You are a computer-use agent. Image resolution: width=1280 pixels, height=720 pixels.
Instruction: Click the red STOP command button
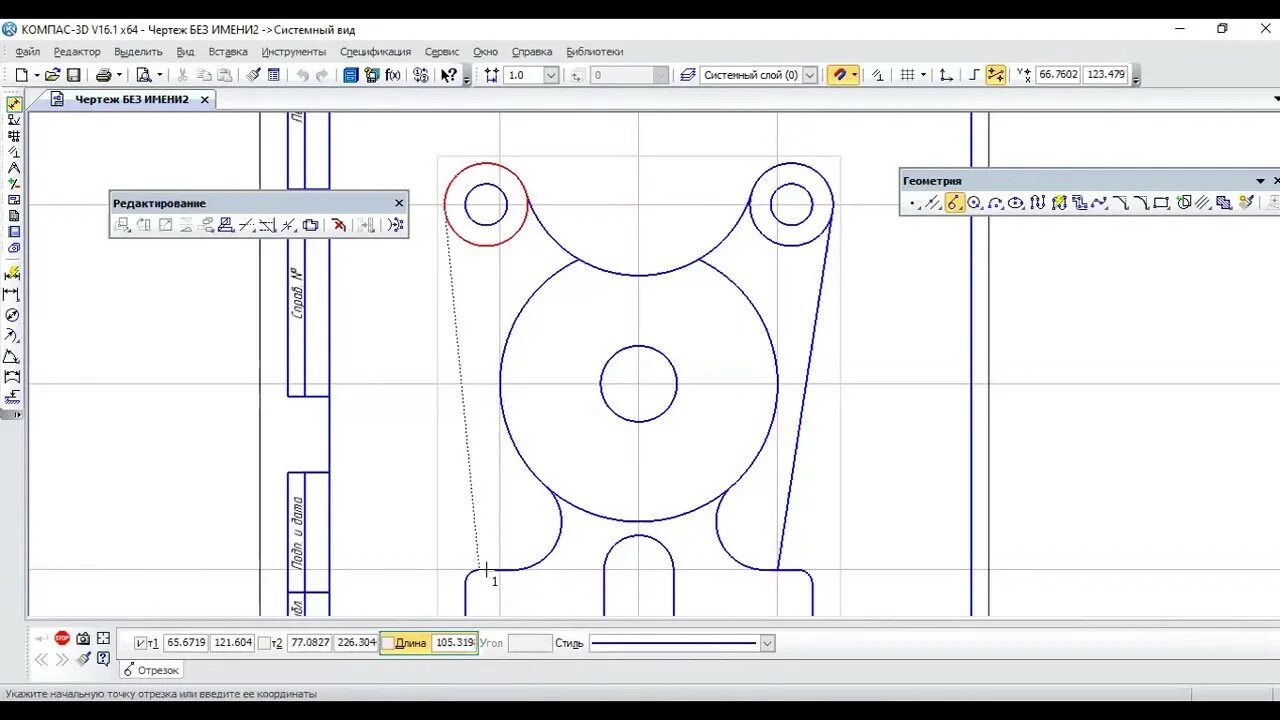62,638
